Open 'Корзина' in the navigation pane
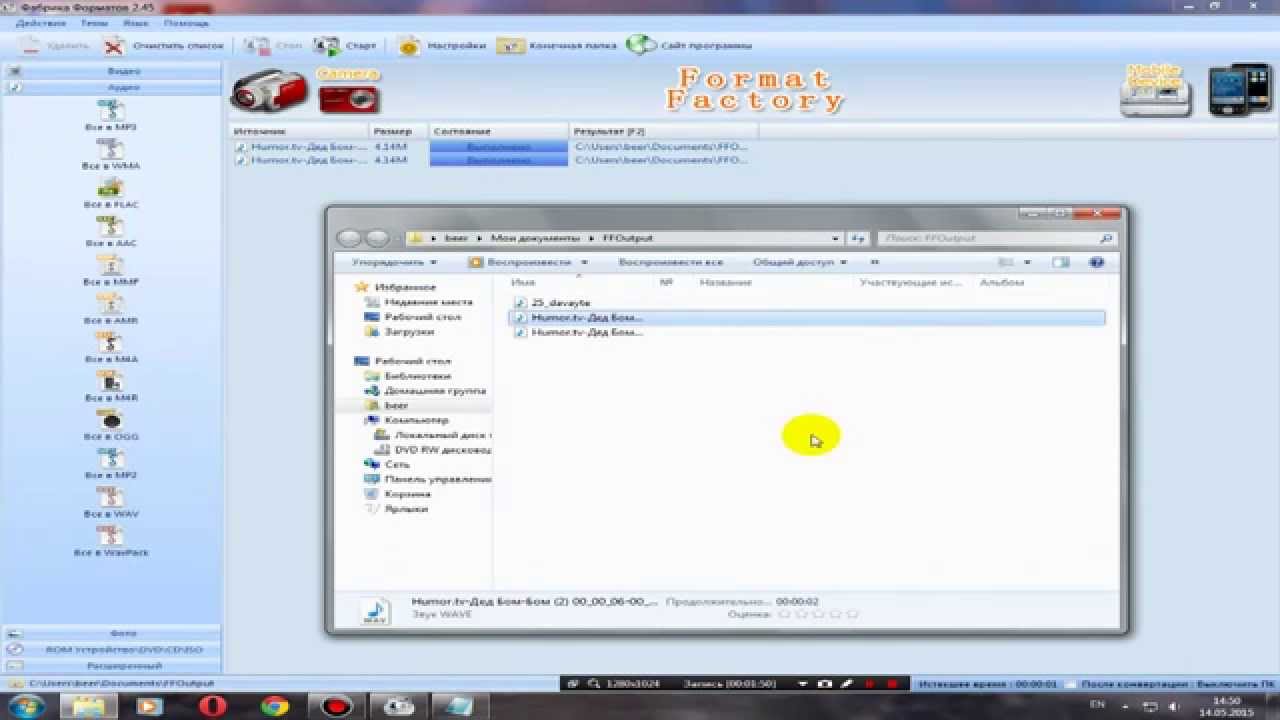Screen dimensions: 1280x720 click(x=407, y=494)
